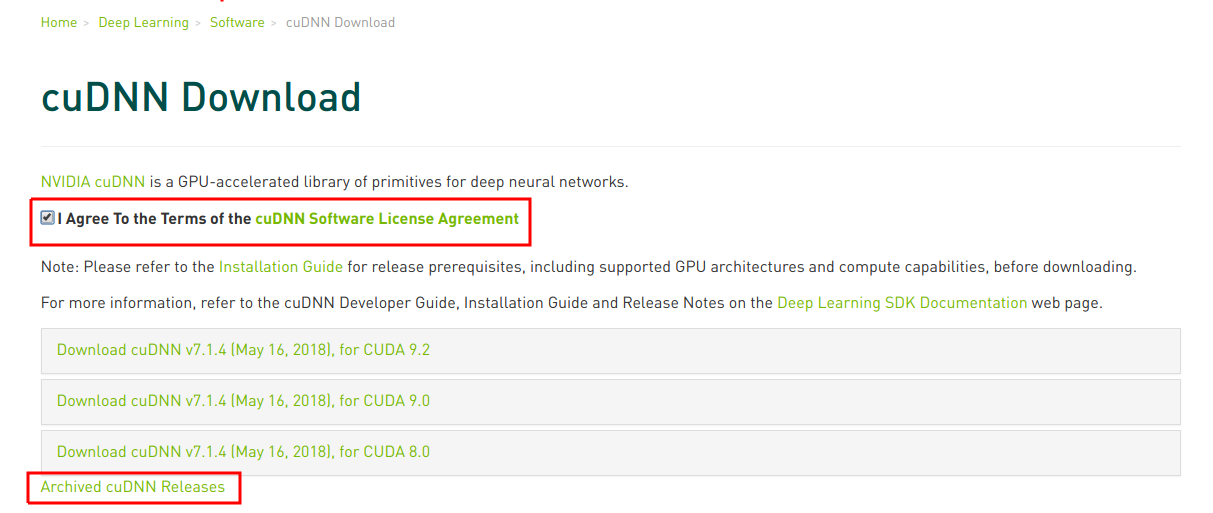This screenshot has width=1213, height=513.
Task: Expand cuDNN v7.1.4 for CUDA 8.0
Action: click(243, 452)
